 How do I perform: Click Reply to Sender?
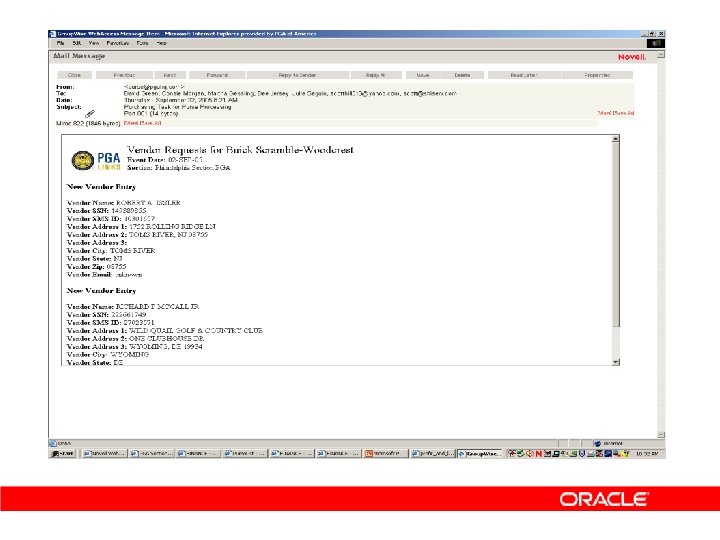(297, 75)
